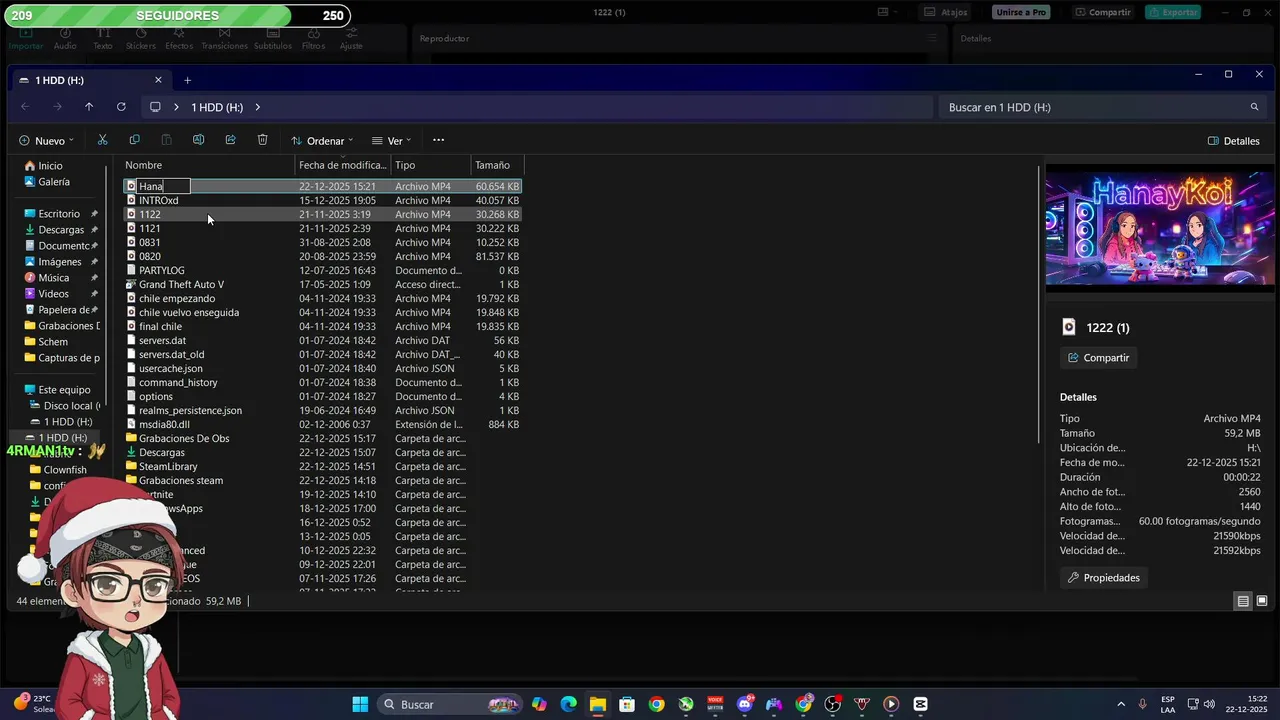This screenshot has height=720, width=1280.
Task: Switch to details list view in status bar
Action: click(1243, 601)
